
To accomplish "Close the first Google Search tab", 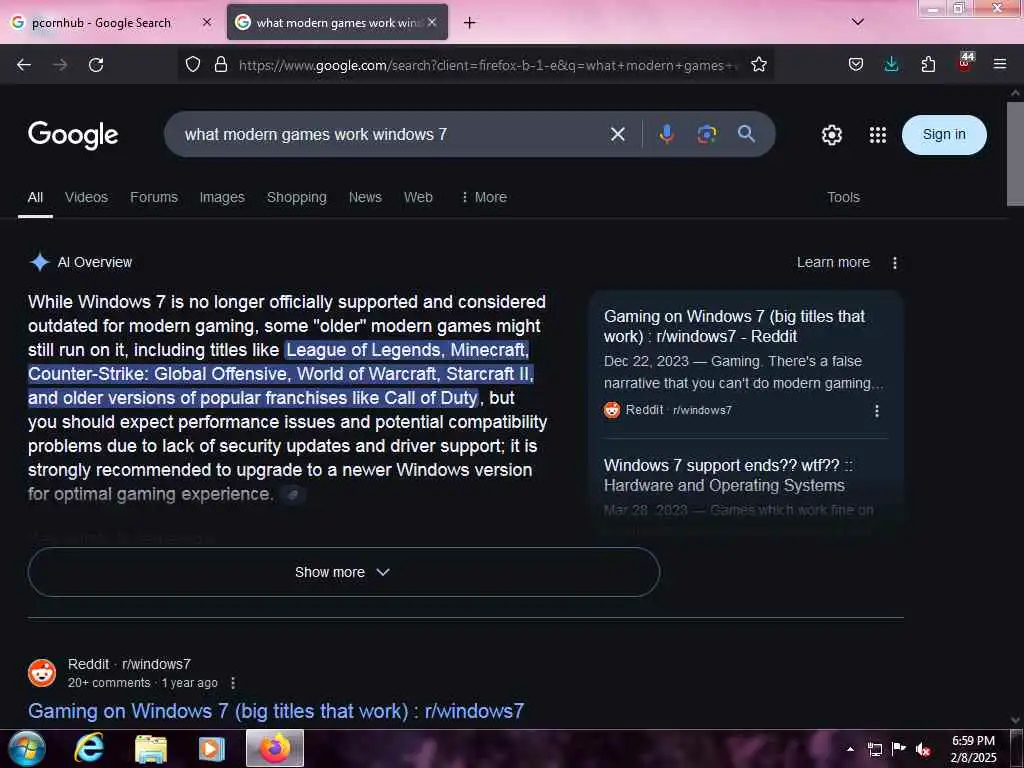I will 206,22.
